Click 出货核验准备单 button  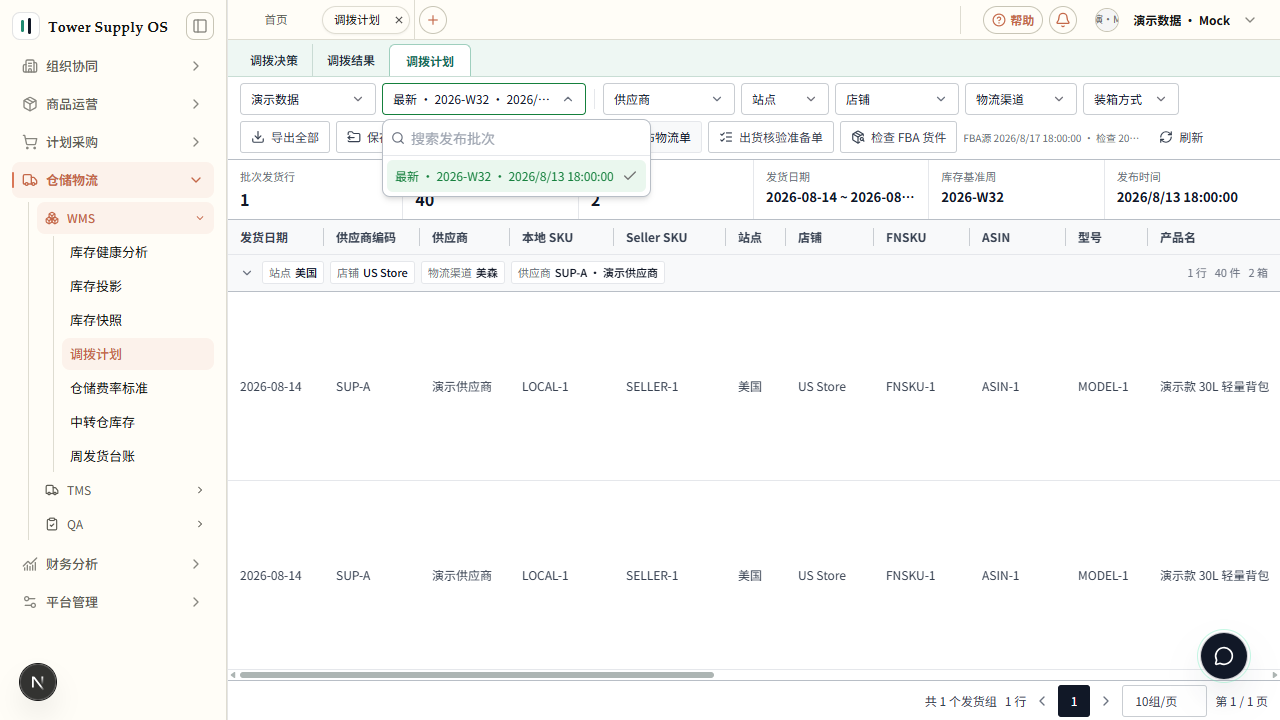[x=771, y=137]
